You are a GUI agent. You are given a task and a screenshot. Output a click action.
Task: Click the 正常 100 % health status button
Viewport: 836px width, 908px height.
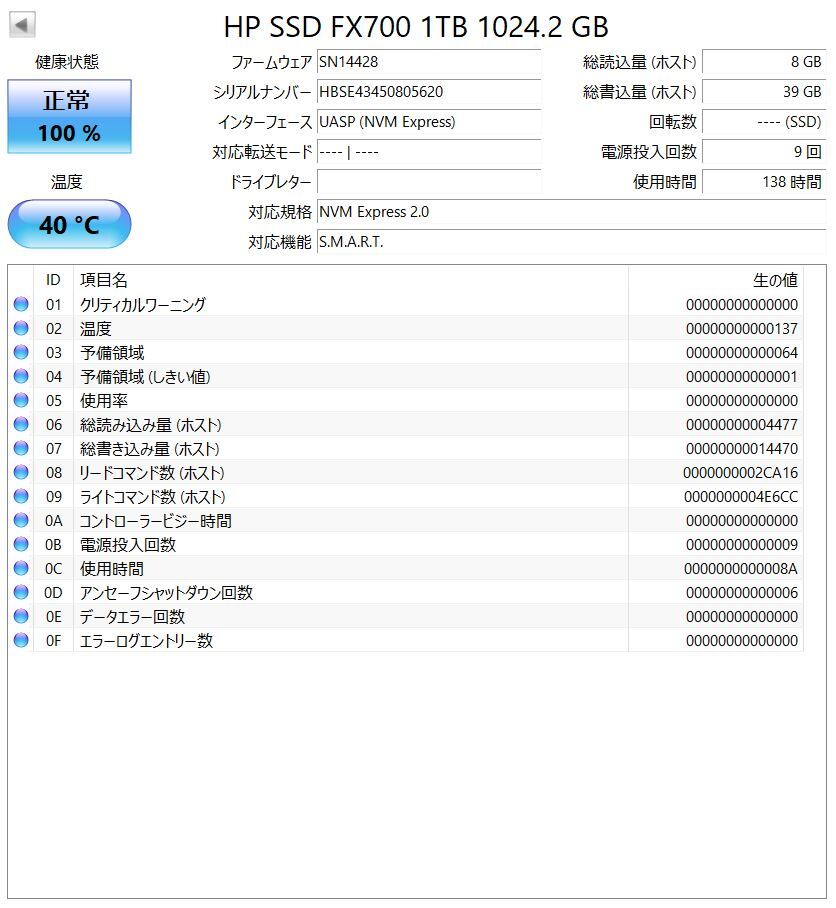(x=69, y=116)
